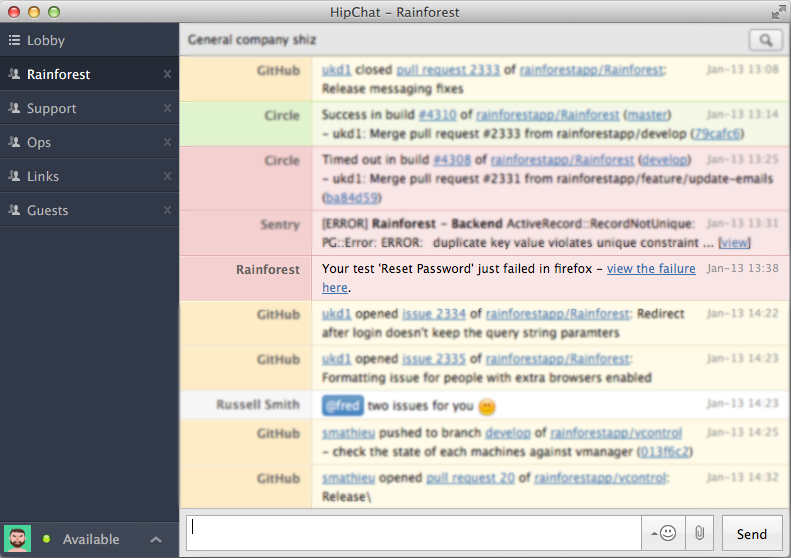The height and width of the screenshot is (558, 791).
Task: Select the Rainforest room tab
Action: click(x=89, y=74)
